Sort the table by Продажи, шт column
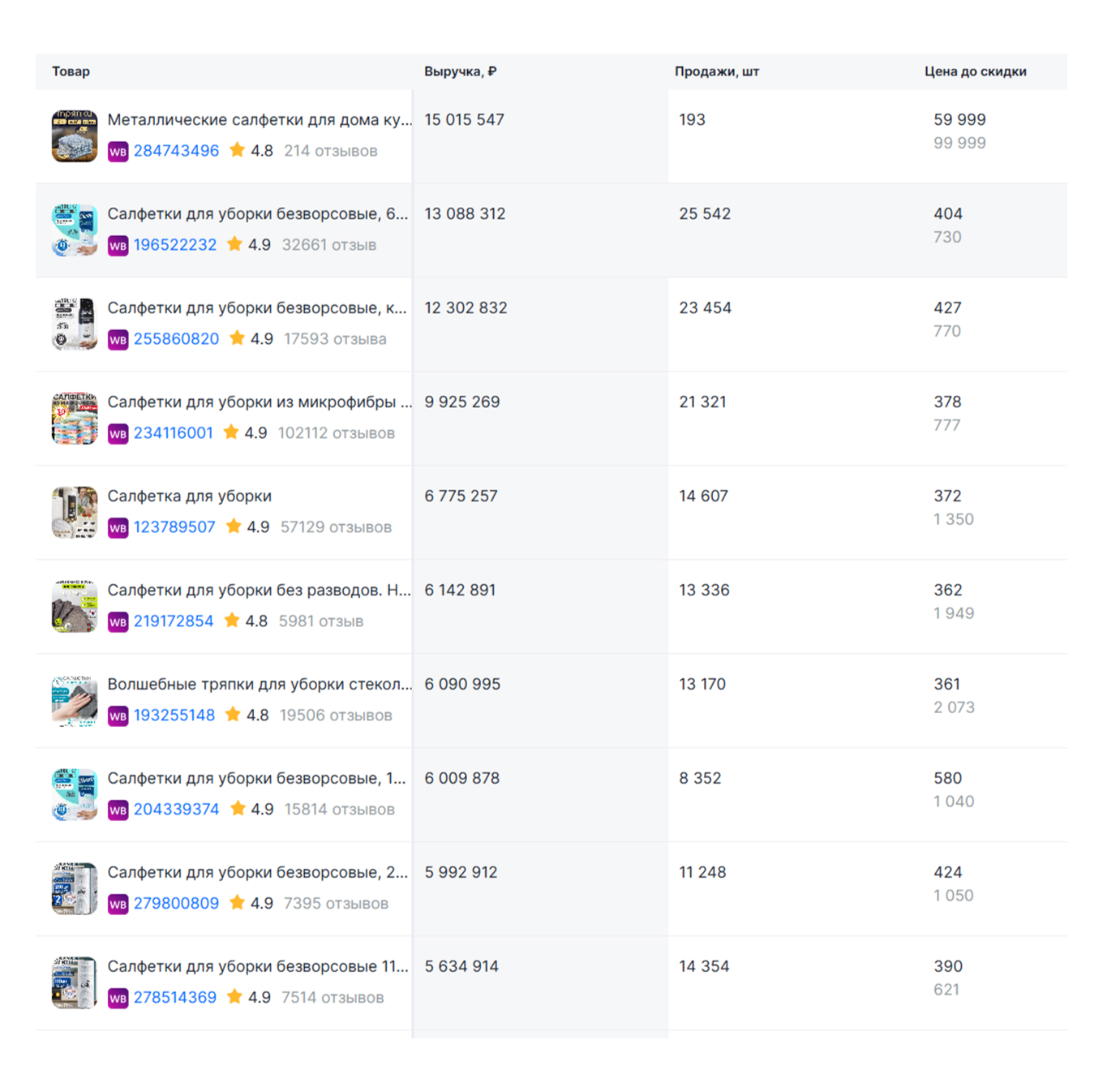The image size is (1103, 1092). click(717, 71)
